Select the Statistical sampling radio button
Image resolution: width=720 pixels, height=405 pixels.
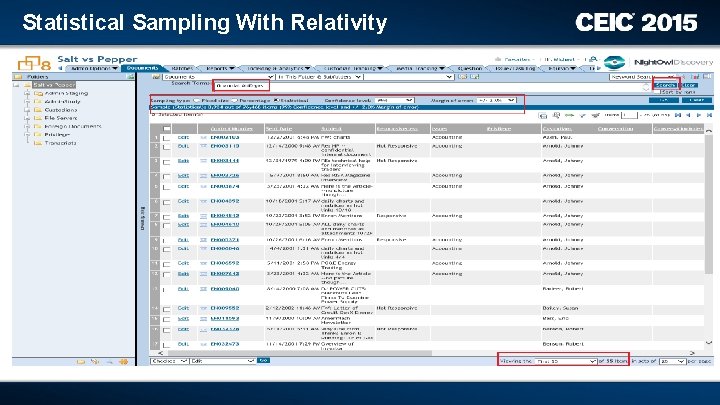276,100
